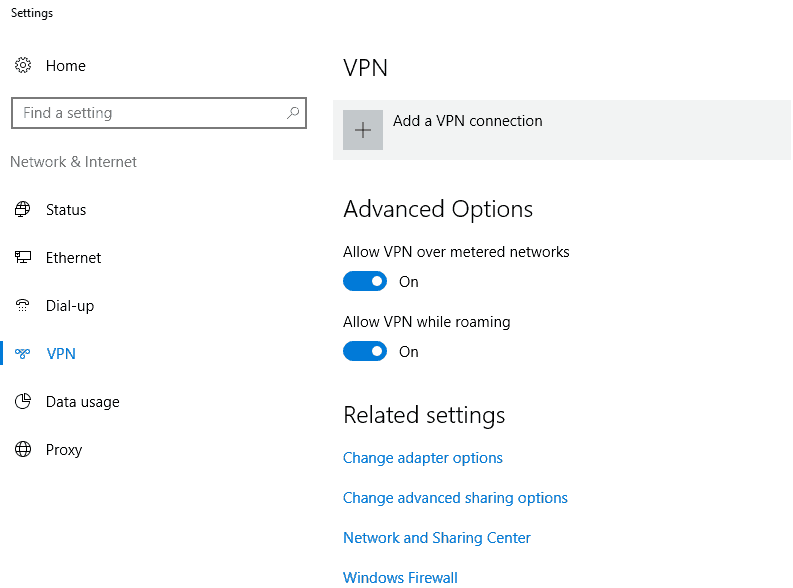The height and width of the screenshot is (588, 793).
Task: Select the Dial-up phone icon
Action: tap(22, 305)
